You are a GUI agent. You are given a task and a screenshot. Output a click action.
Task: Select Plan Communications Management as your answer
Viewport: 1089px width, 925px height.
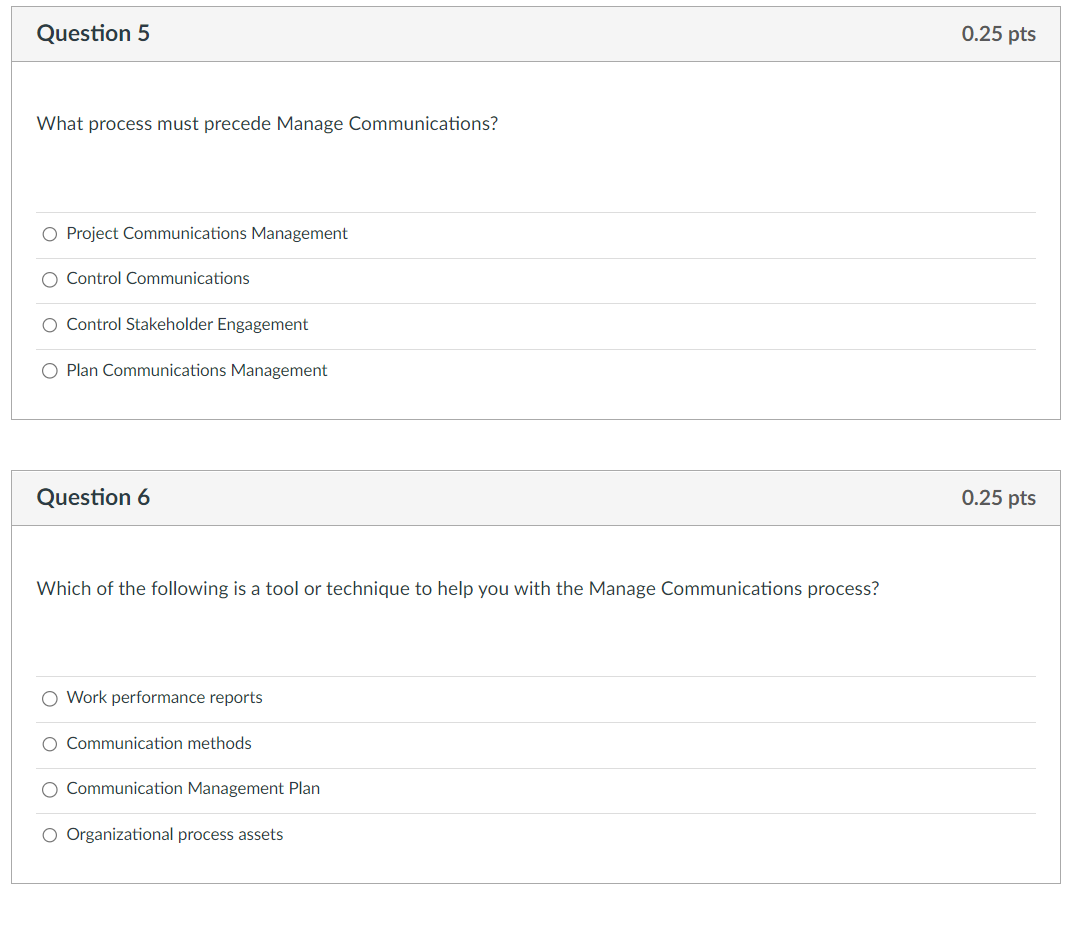[x=49, y=371]
